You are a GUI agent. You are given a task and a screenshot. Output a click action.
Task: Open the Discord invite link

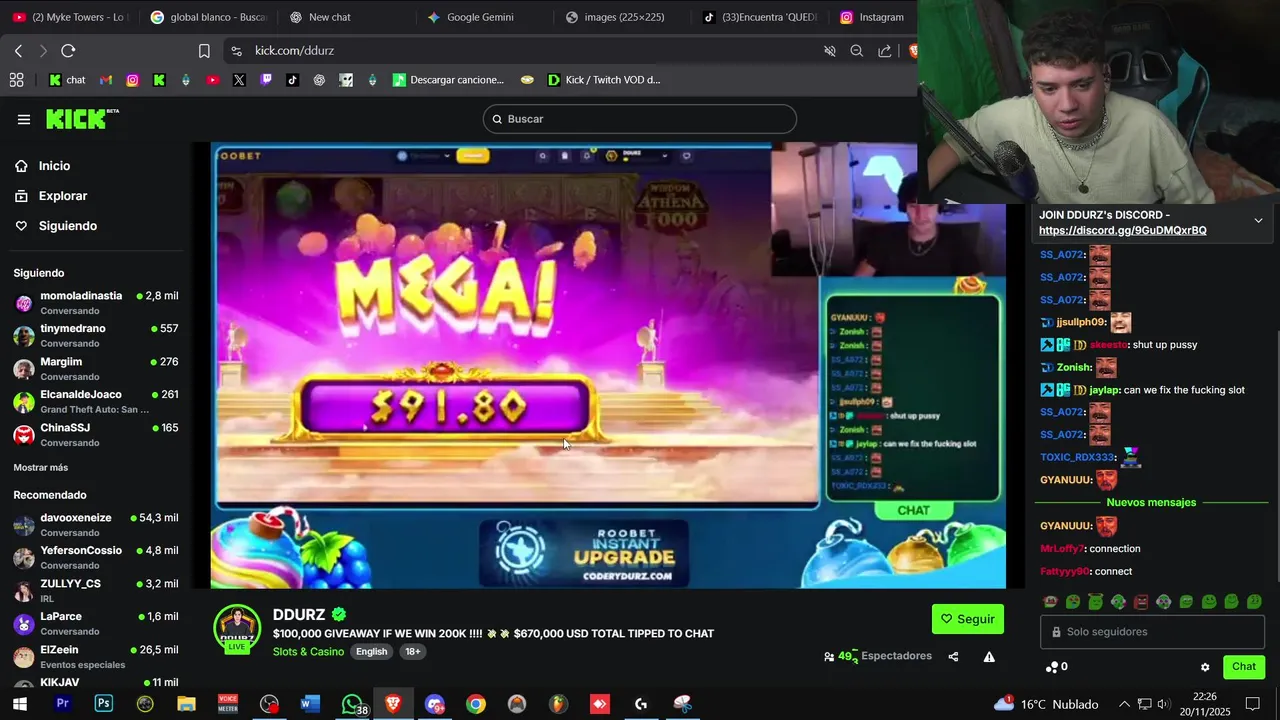coord(1122,230)
